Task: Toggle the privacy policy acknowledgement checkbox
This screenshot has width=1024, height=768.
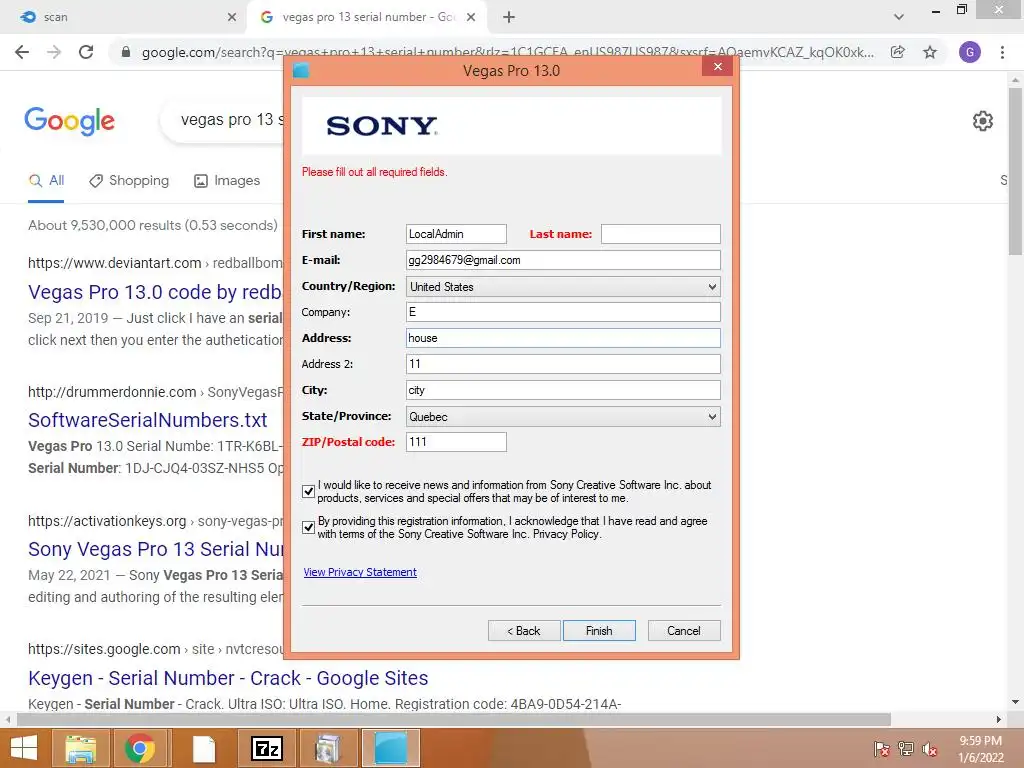Action: (x=308, y=528)
